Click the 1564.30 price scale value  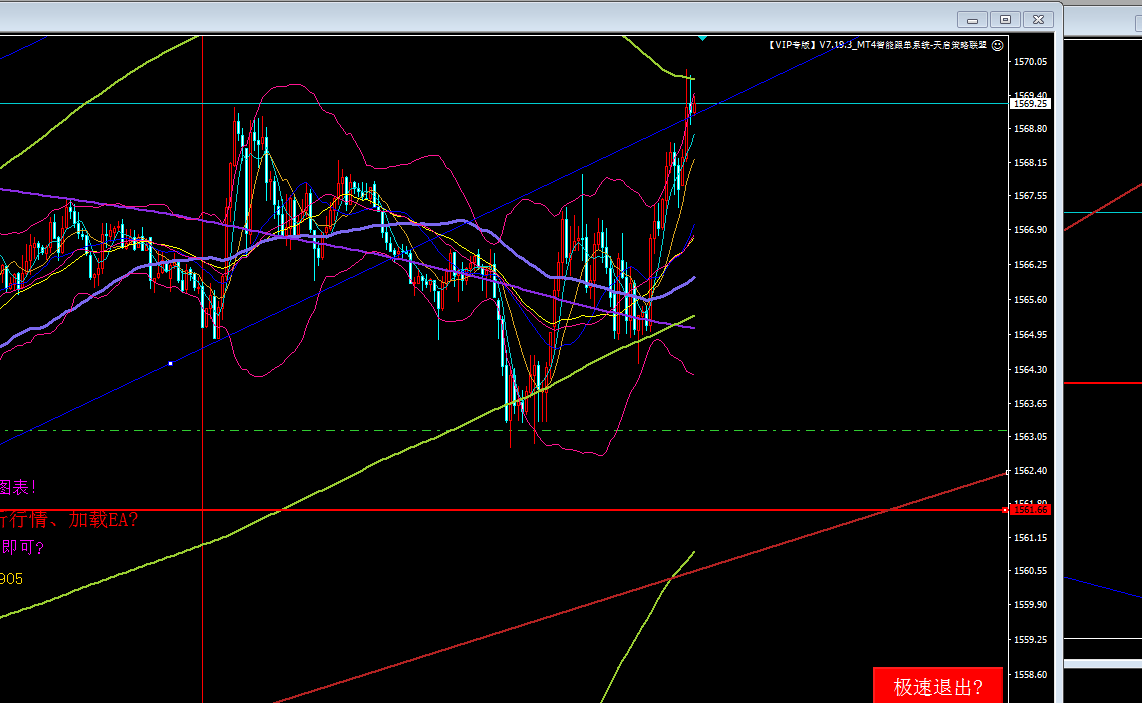[1031, 369]
